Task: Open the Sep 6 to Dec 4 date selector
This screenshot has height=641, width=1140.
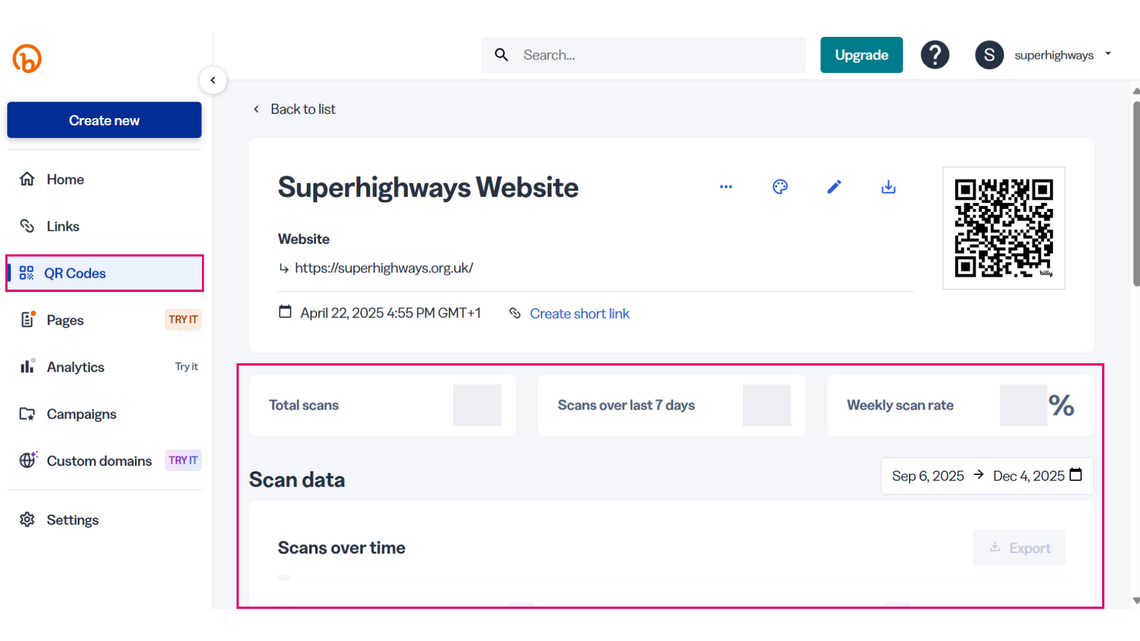Action: (985, 476)
